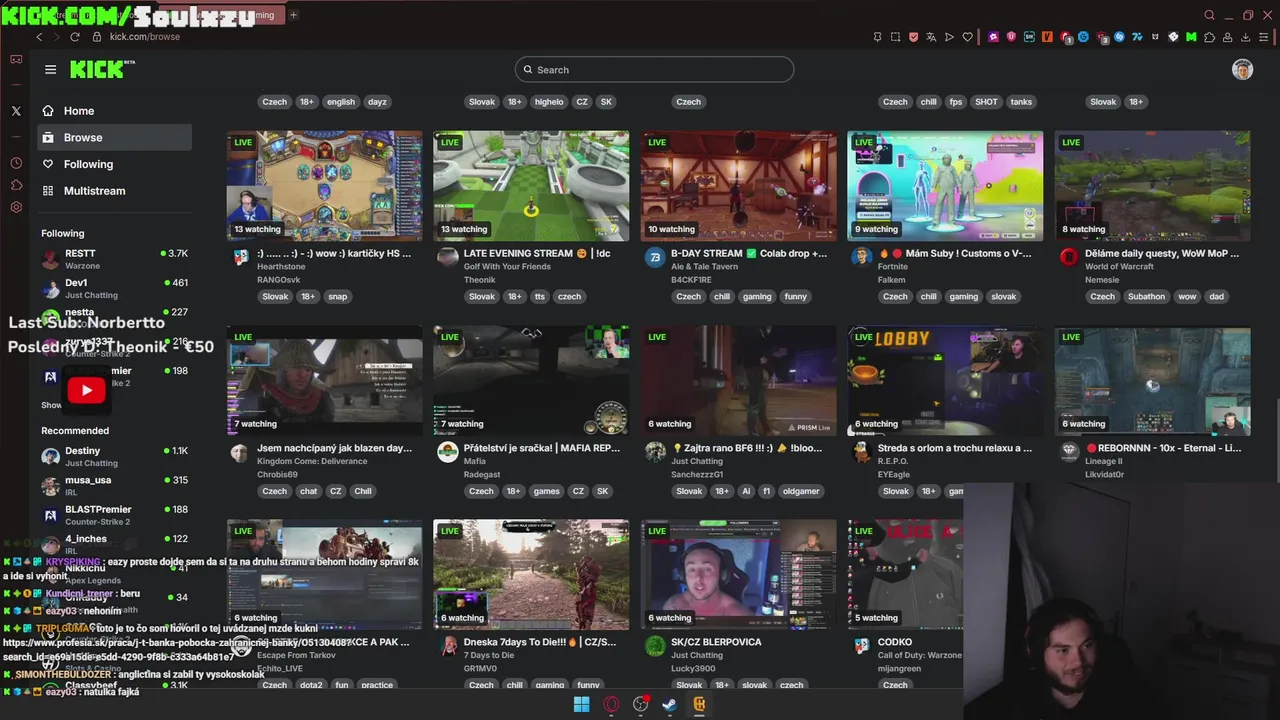The width and height of the screenshot is (1280, 720).
Task: Open the translate icon in toolbar
Action: pyautogui.click(x=931, y=37)
